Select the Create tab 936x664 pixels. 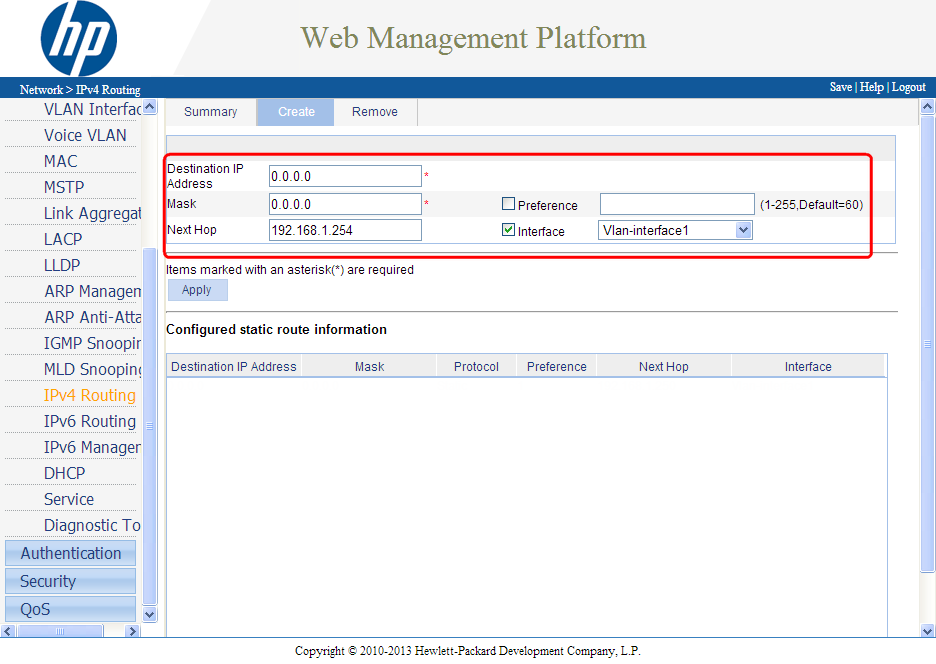point(295,112)
